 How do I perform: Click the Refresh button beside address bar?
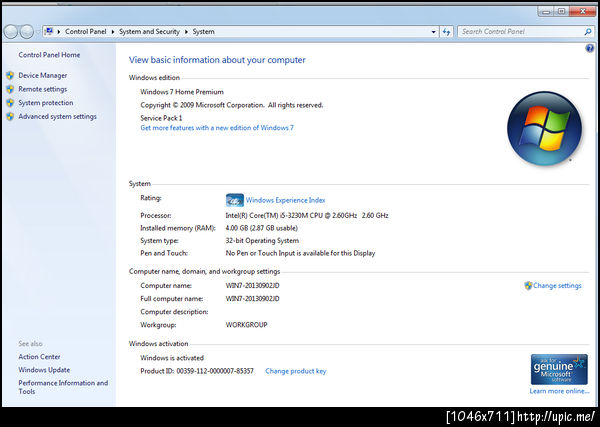pos(447,32)
